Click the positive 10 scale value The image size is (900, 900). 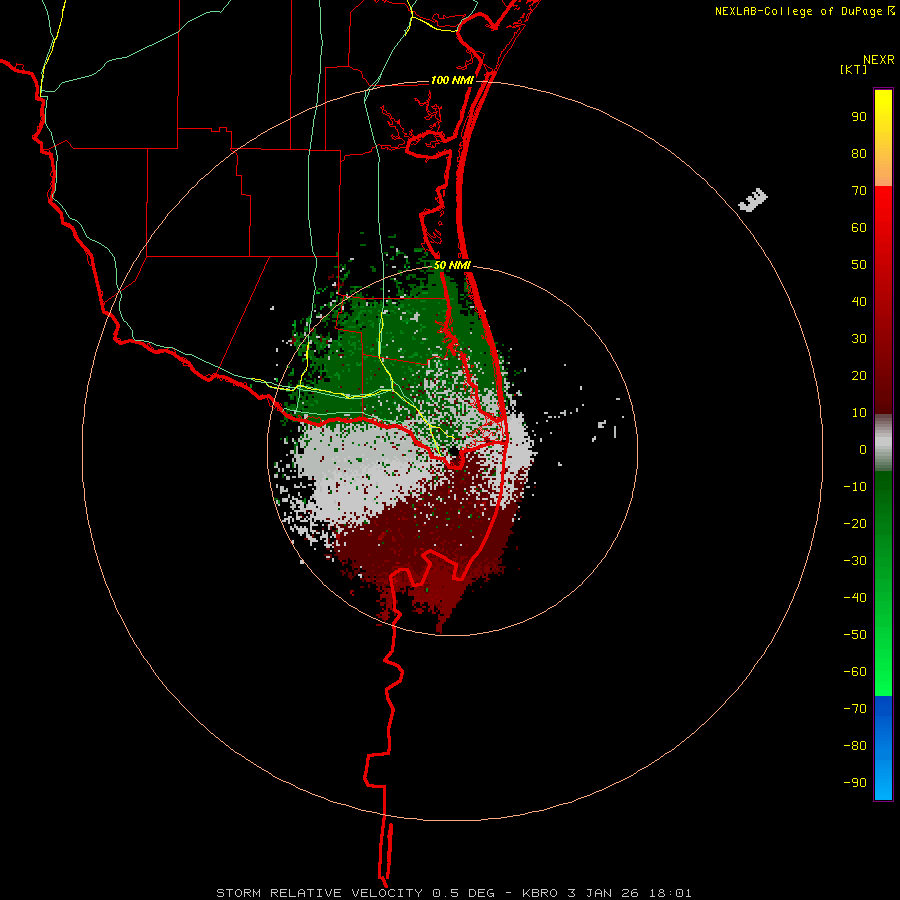(859, 413)
